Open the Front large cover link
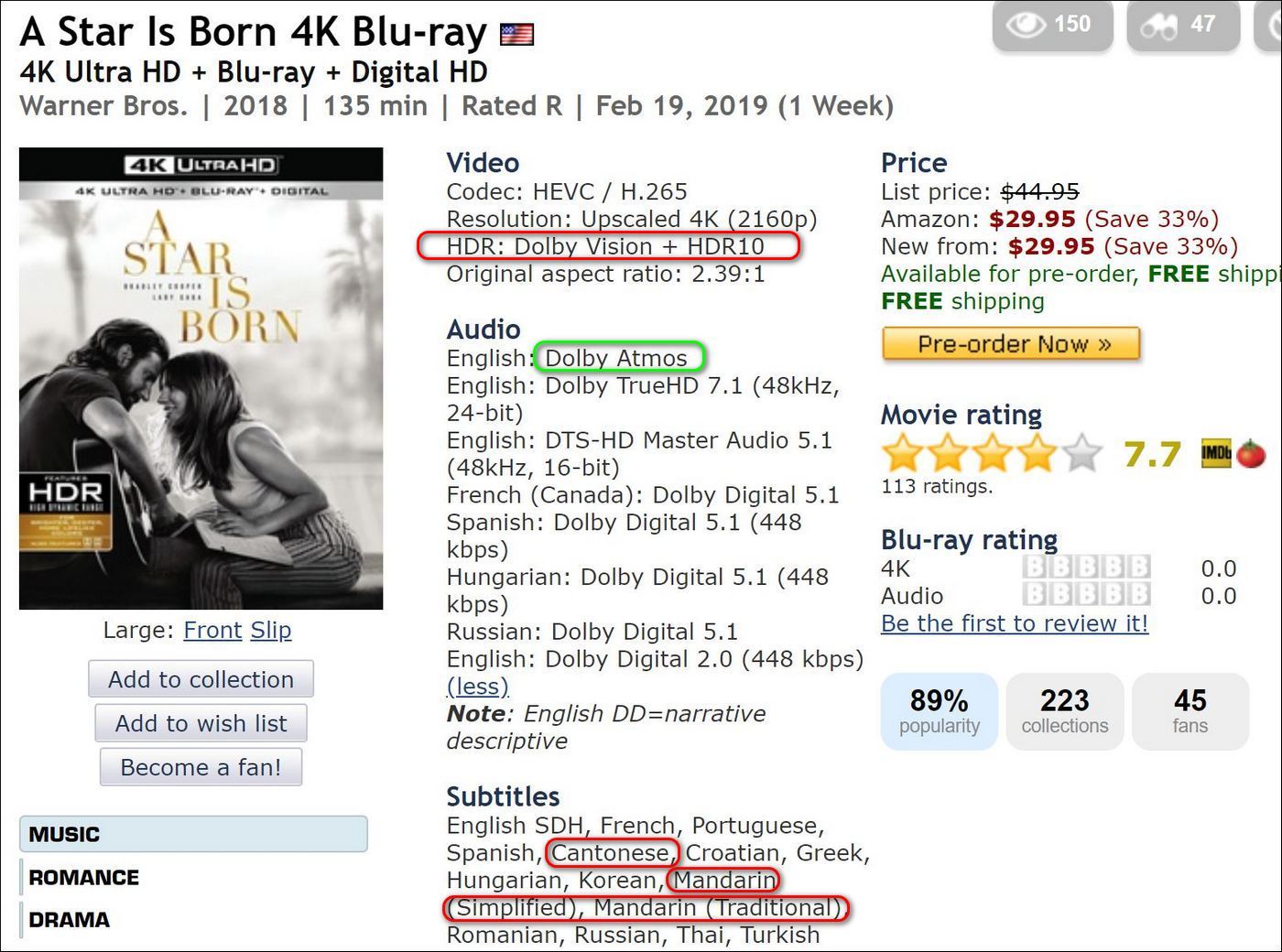Viewport: 1282px width, 952px height. [212, 630]
